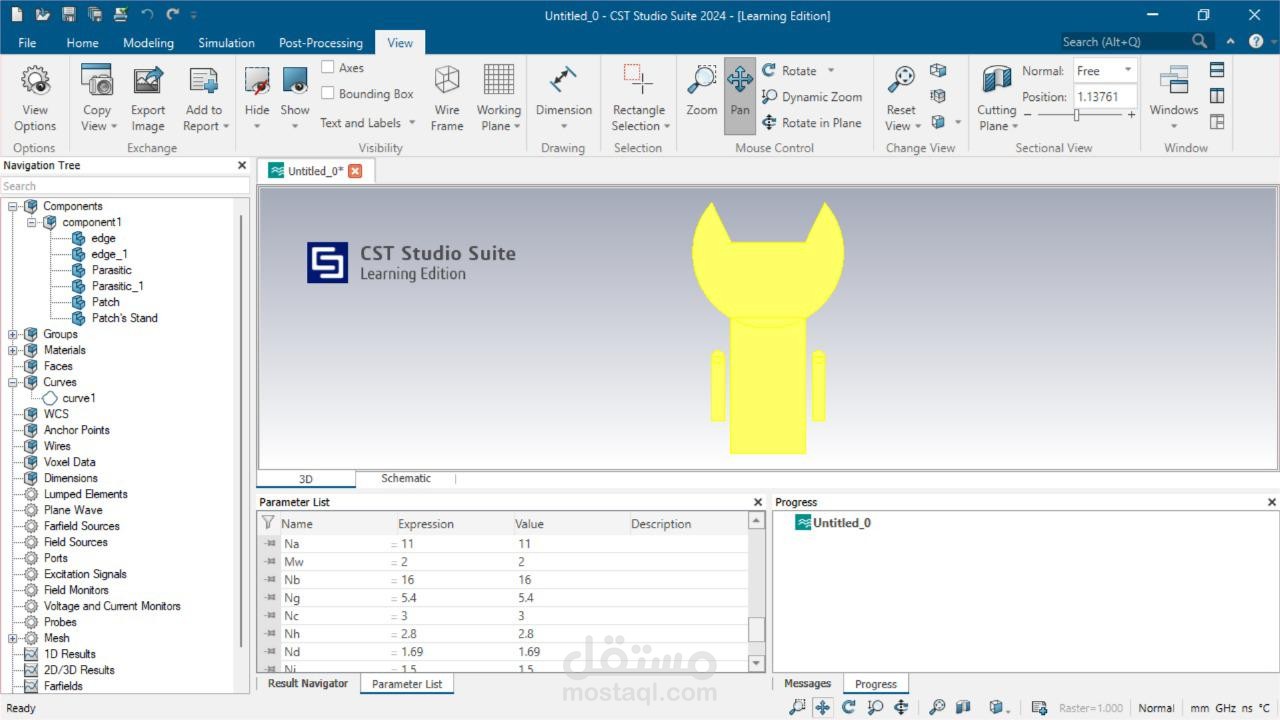1280x720 pixels.
Task: Switch to the Post-Processing ribbon tab
Action: click(x=321, y=43)
